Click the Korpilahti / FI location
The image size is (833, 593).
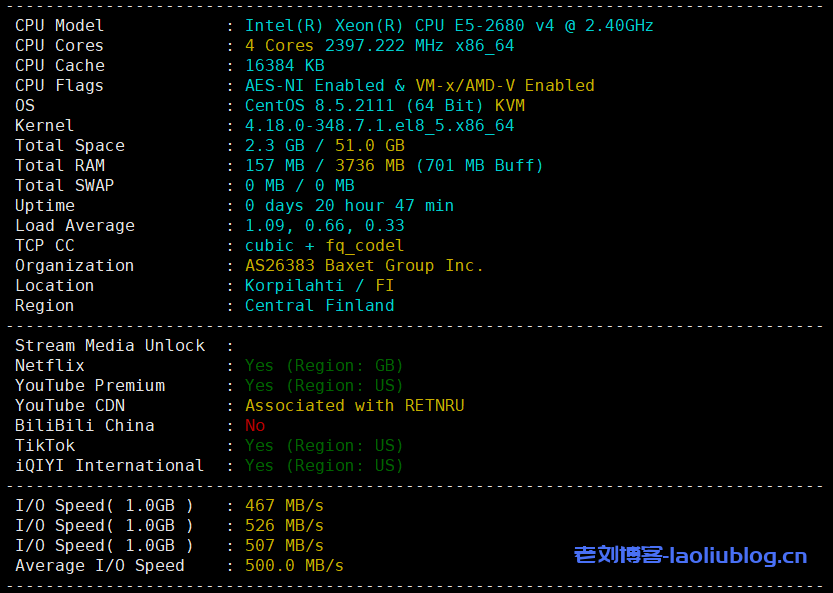(319, 286)
